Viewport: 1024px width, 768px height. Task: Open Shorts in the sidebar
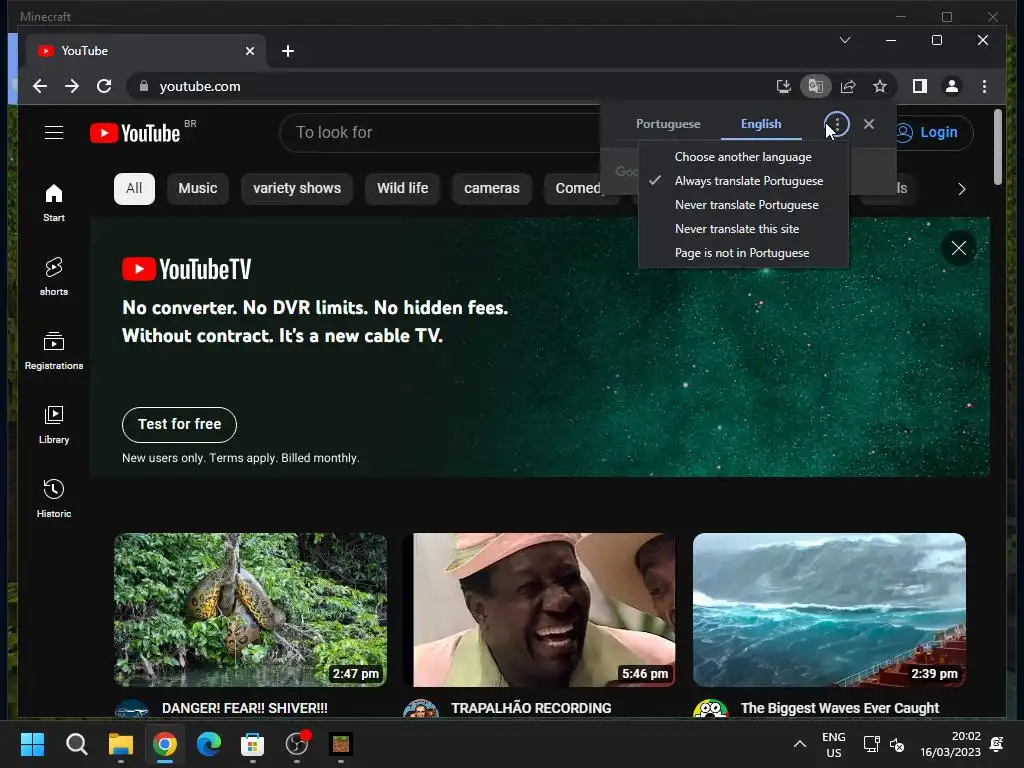[54, 276]
